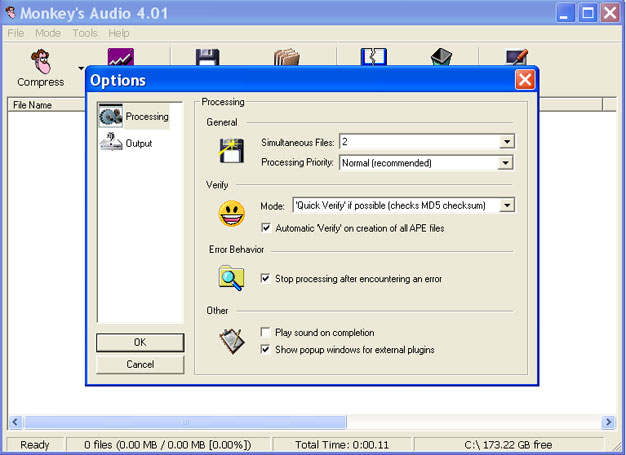Open the Help menu
This screenshot has height=455, width=626.
(x=119, y=33)
